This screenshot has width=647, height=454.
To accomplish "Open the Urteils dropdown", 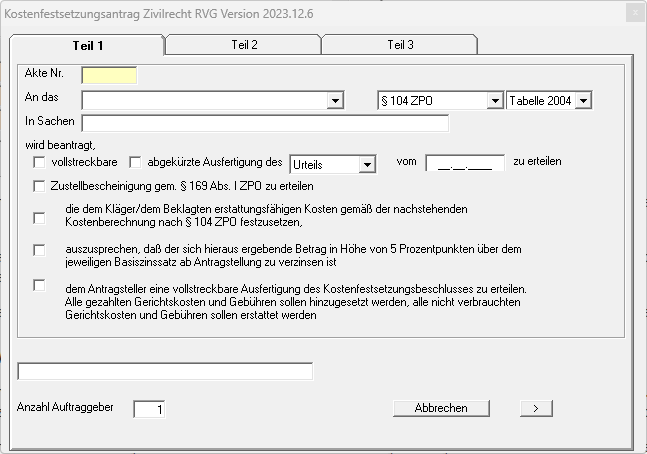I will tap(367, 165).
